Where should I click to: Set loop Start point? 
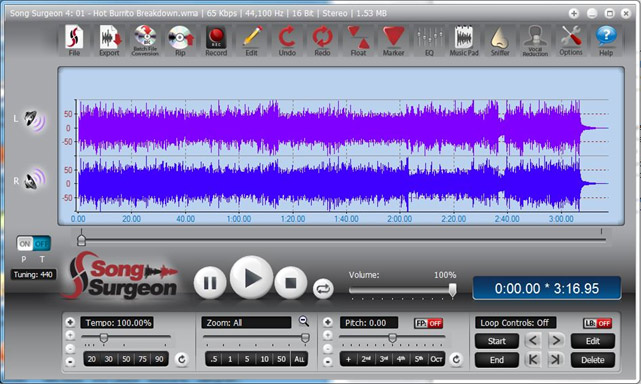tap(497, 341)
